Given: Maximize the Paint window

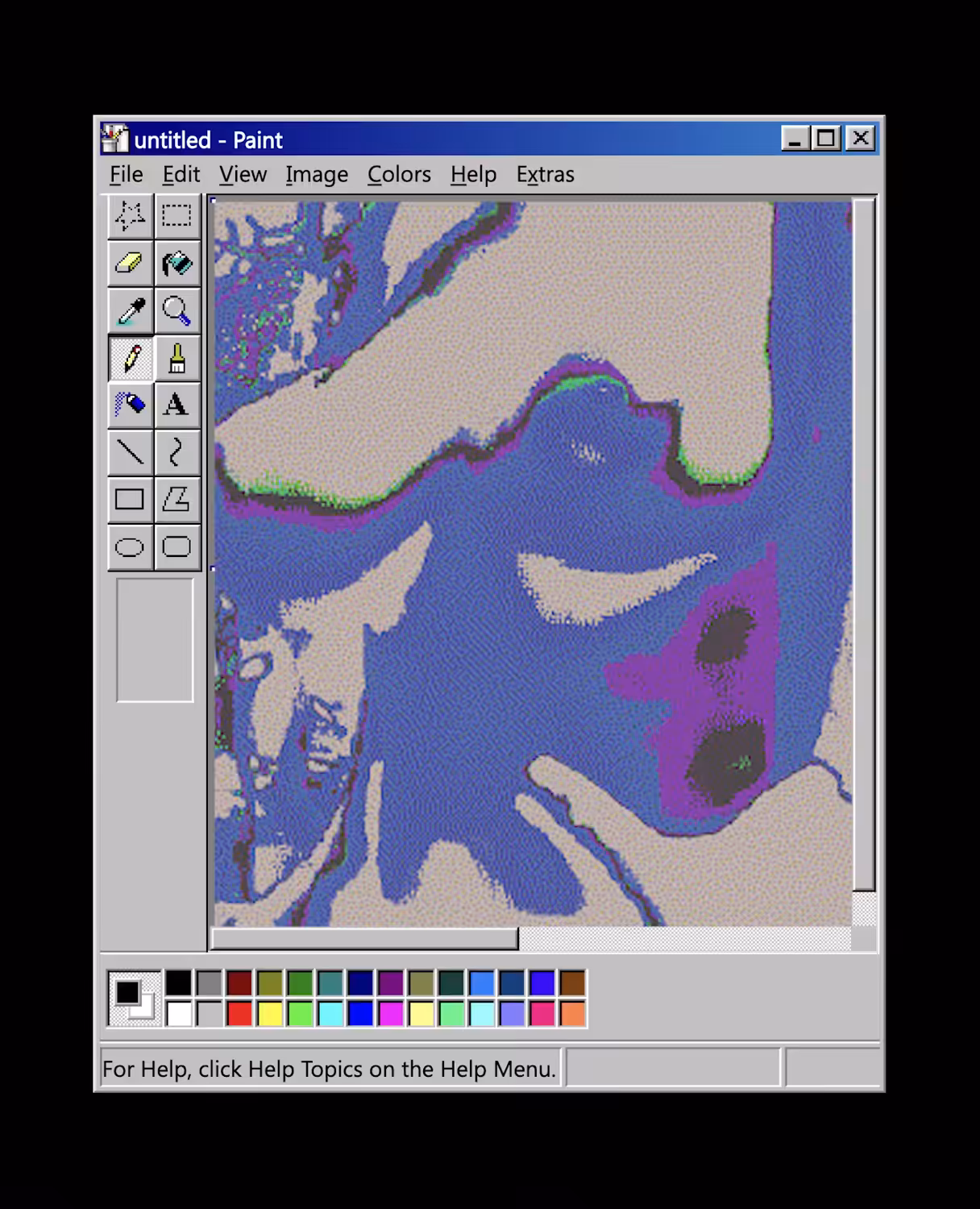Looking at the screenshot, I should (826, 139).
